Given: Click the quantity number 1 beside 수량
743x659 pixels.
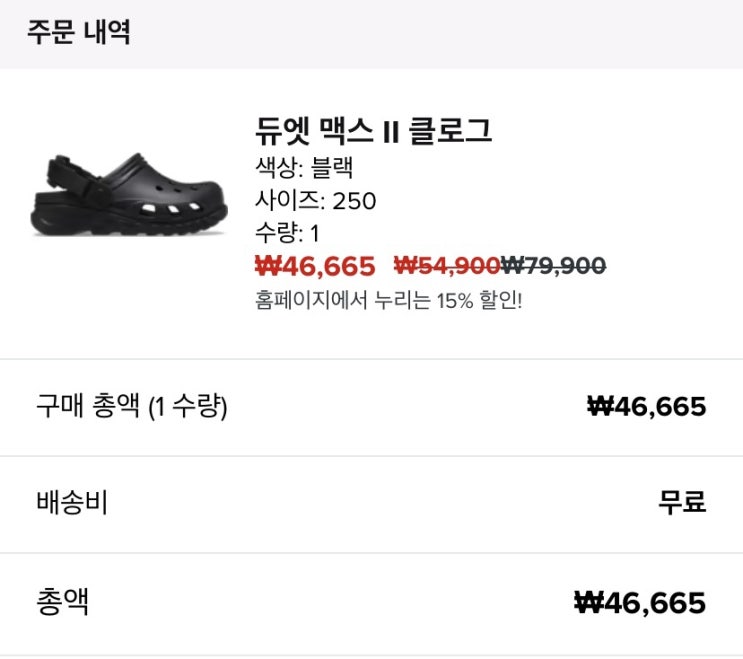Looking at the screenshot, I should tap(314, 233).
